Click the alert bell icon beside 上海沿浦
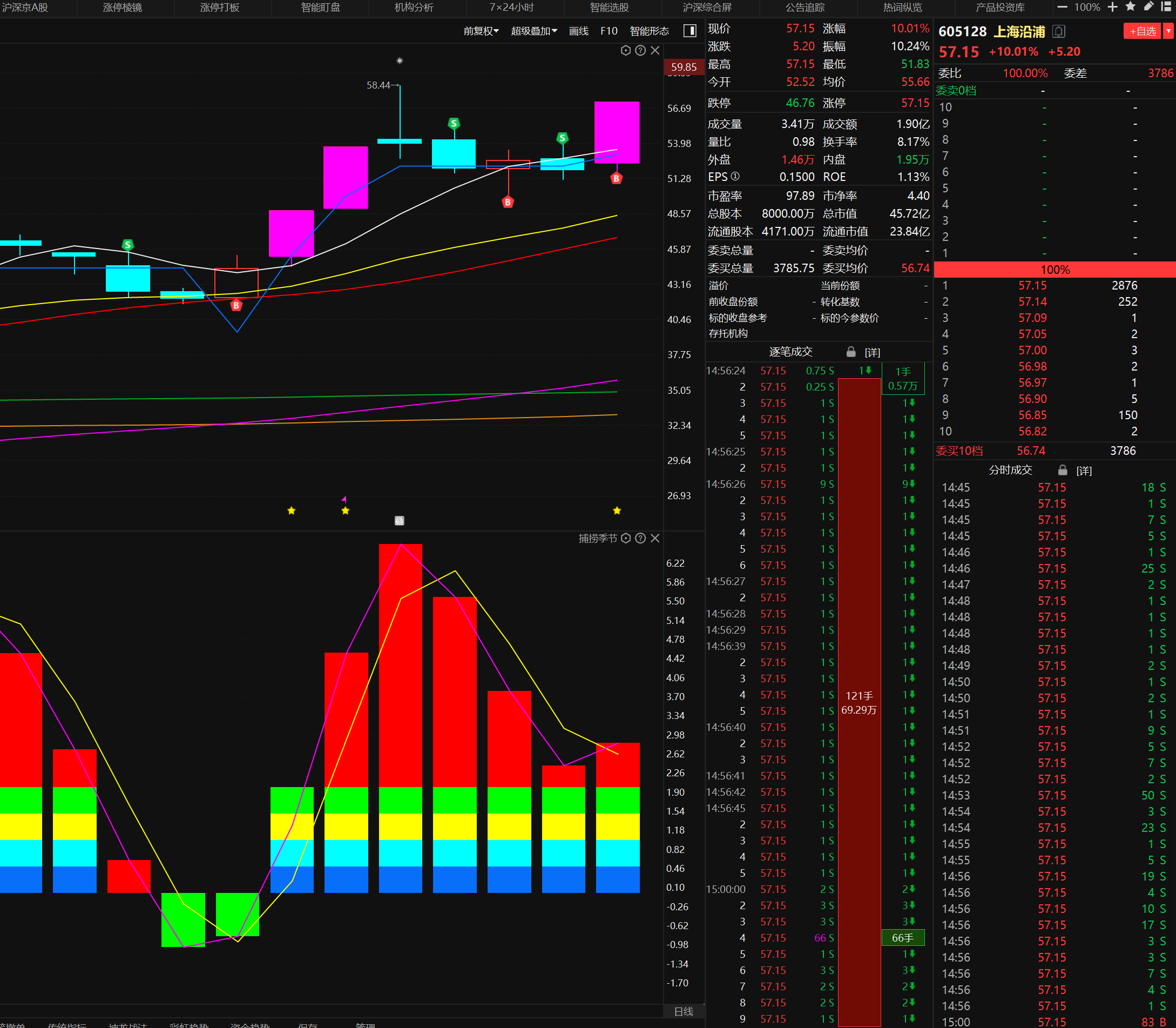 coord(1059,31)
